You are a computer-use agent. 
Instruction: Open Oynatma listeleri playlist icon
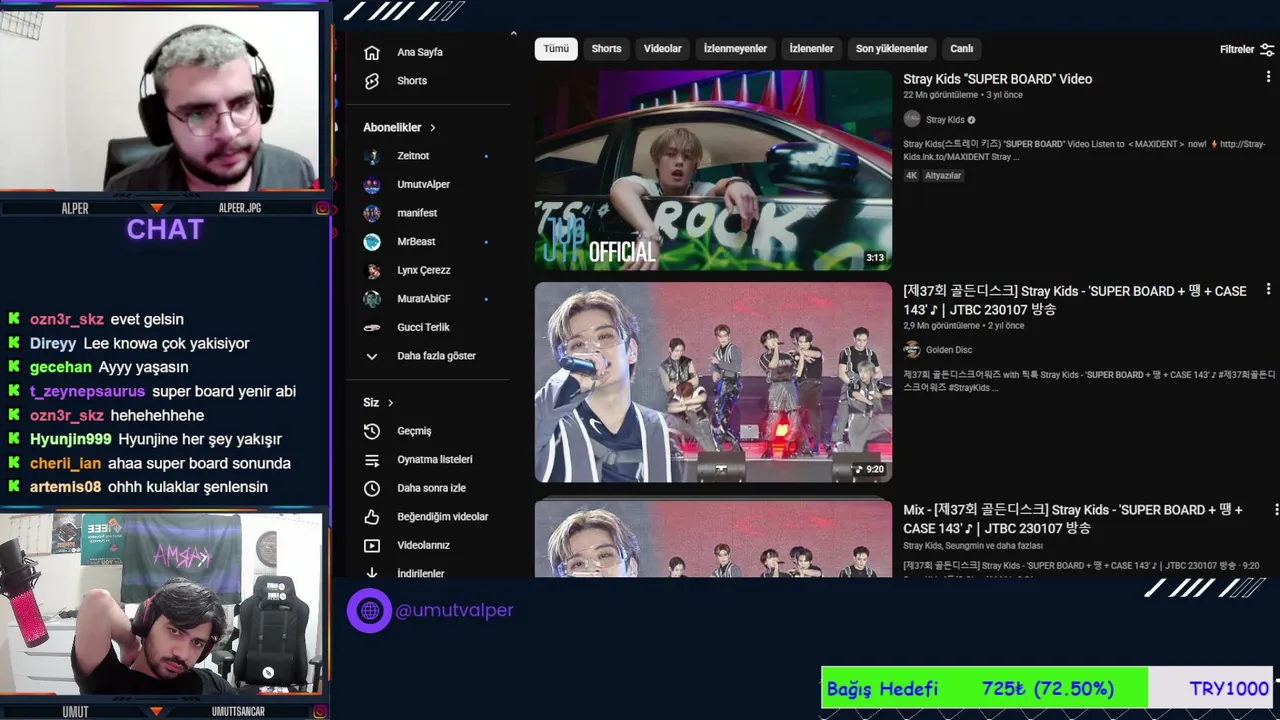372,460
